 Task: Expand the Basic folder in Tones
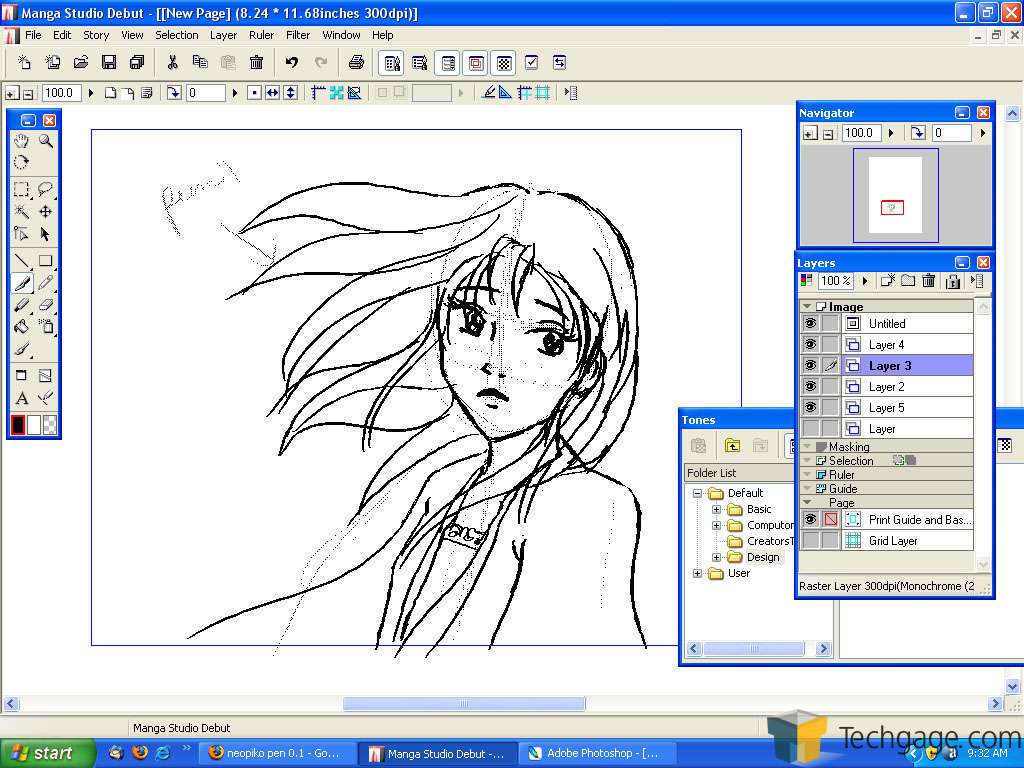[x=716, y=509]
